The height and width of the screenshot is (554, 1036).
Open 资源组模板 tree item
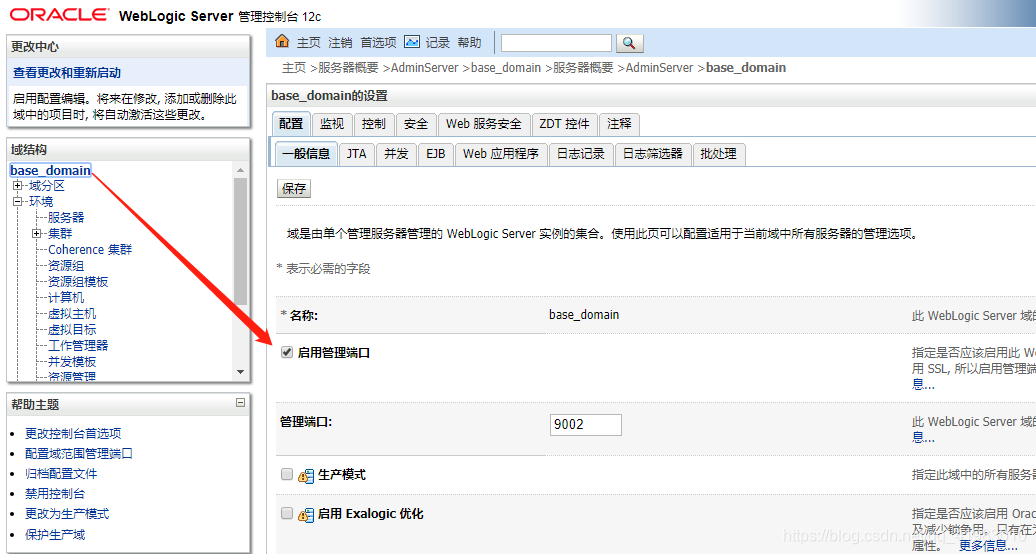78,282
